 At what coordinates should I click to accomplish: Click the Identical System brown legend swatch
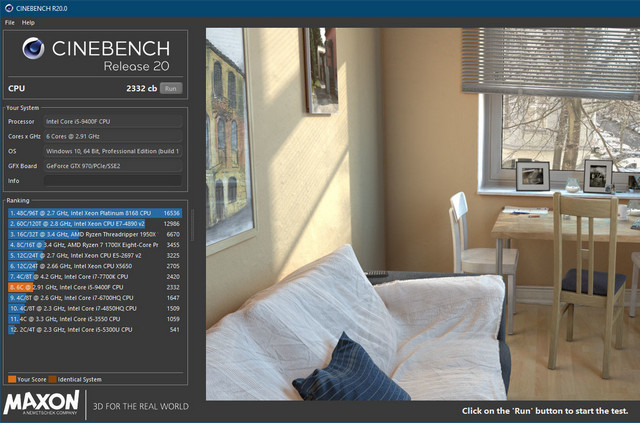53,379
